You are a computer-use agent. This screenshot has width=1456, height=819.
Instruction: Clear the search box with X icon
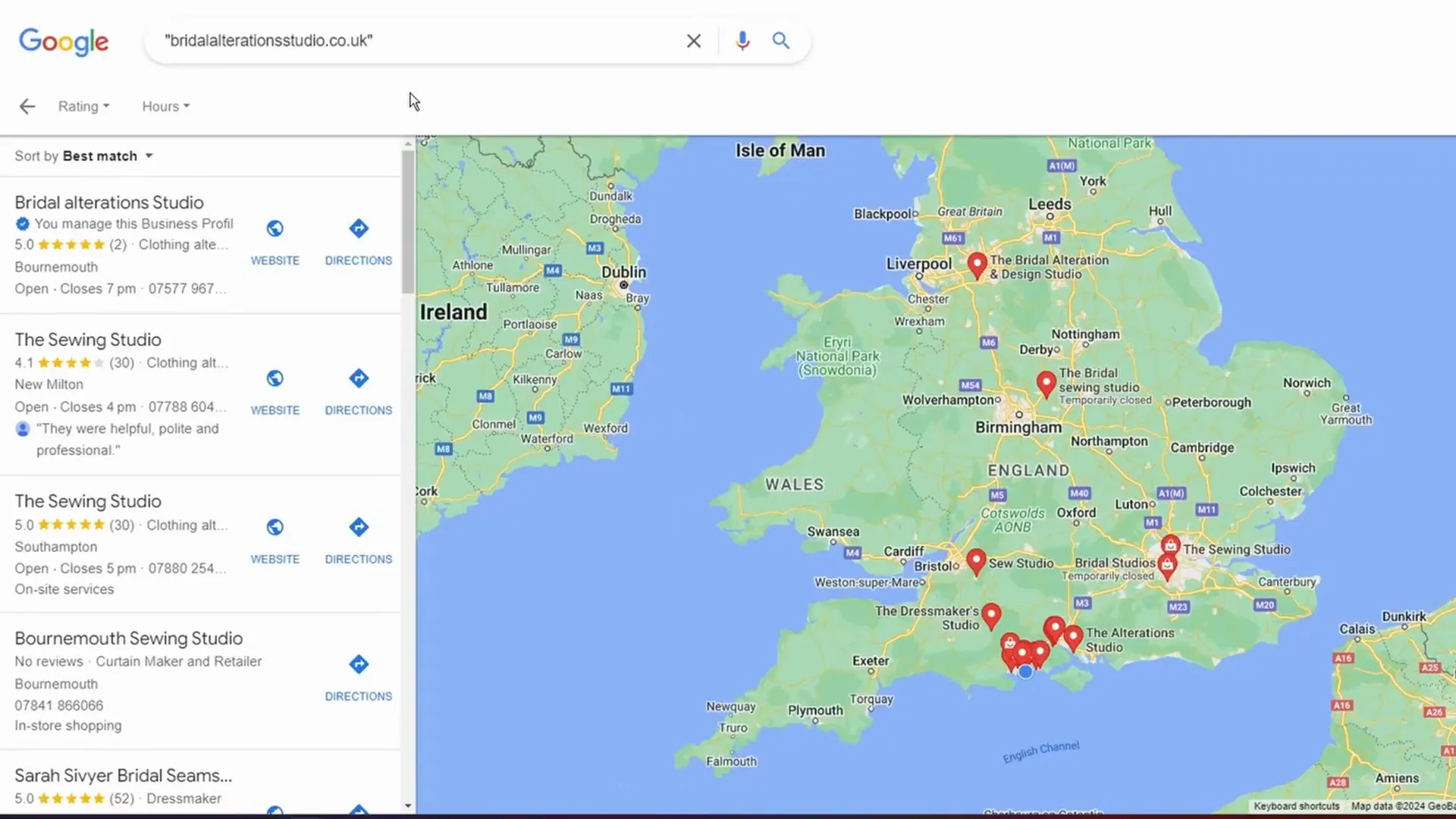click(x=693, y=41)
